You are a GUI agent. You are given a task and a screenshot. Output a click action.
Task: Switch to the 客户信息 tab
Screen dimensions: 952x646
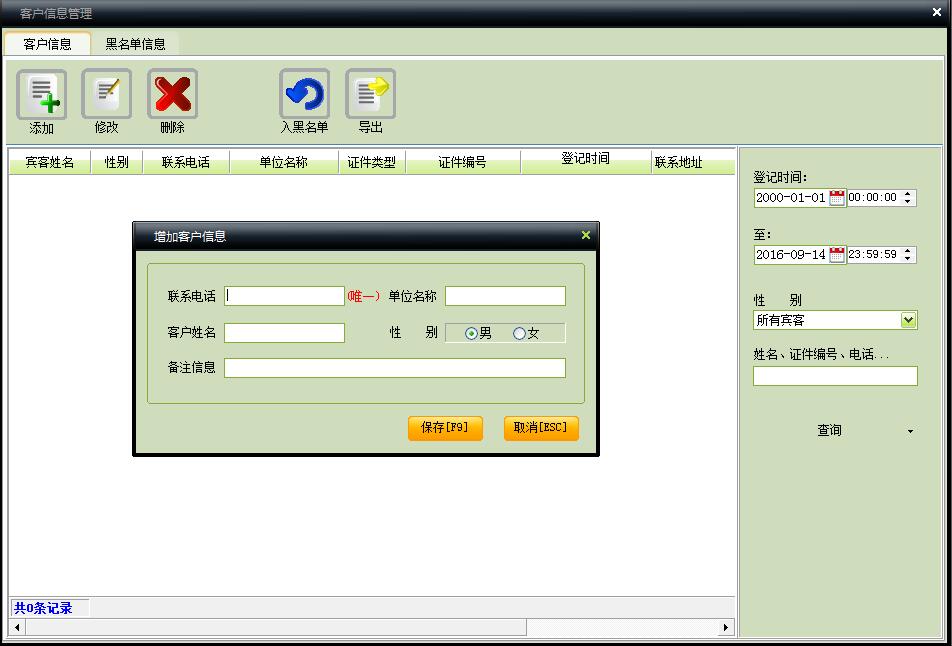click(x=47, y=44)
